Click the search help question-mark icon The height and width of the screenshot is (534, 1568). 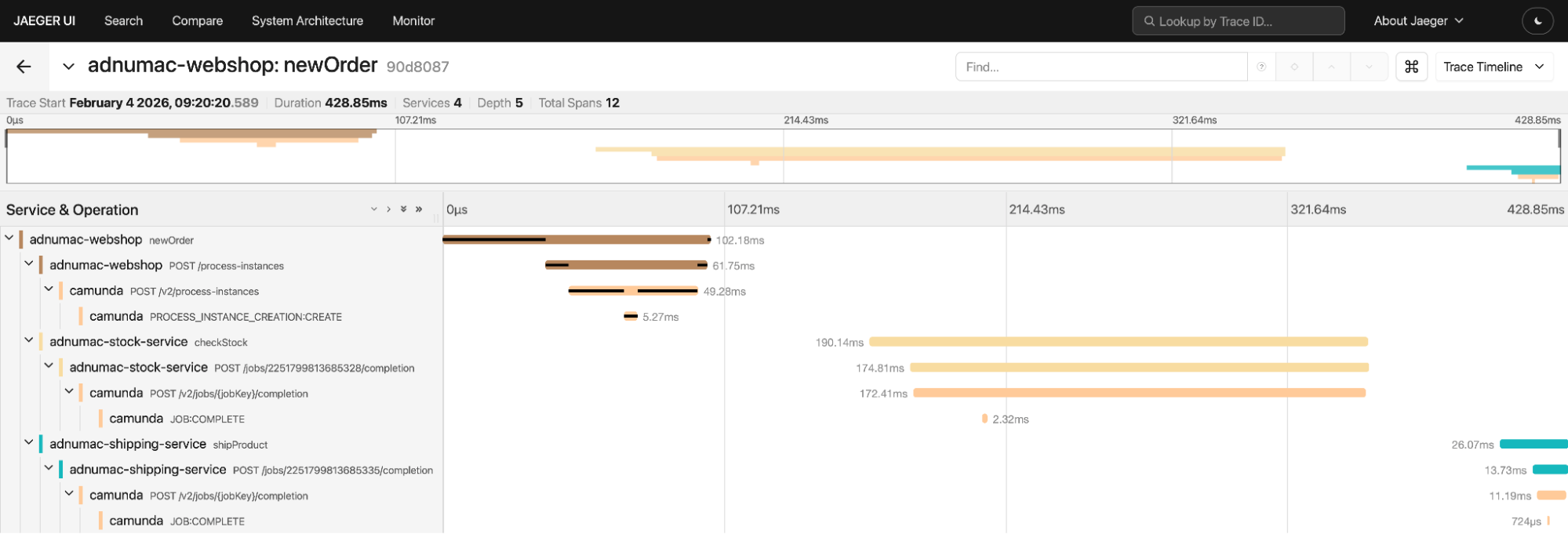point(1261,67)
